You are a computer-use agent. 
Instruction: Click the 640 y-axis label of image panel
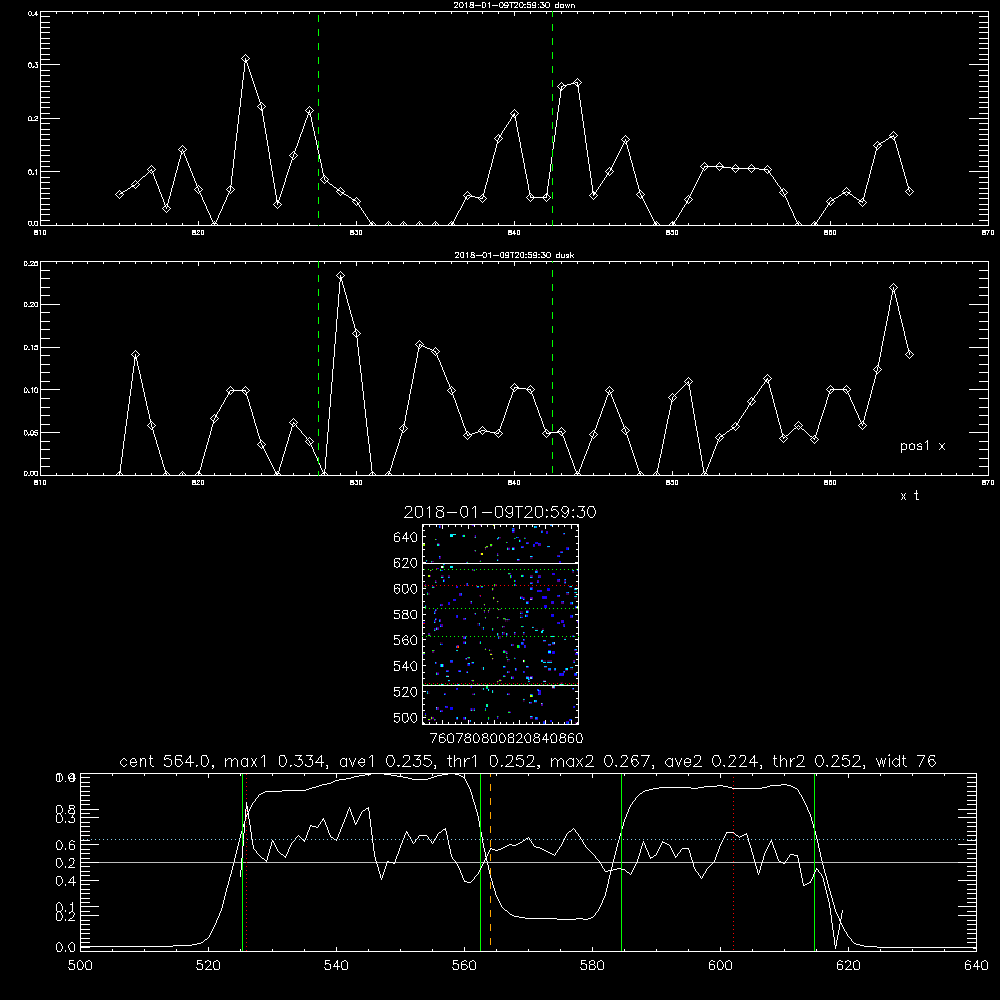[406, 538]
